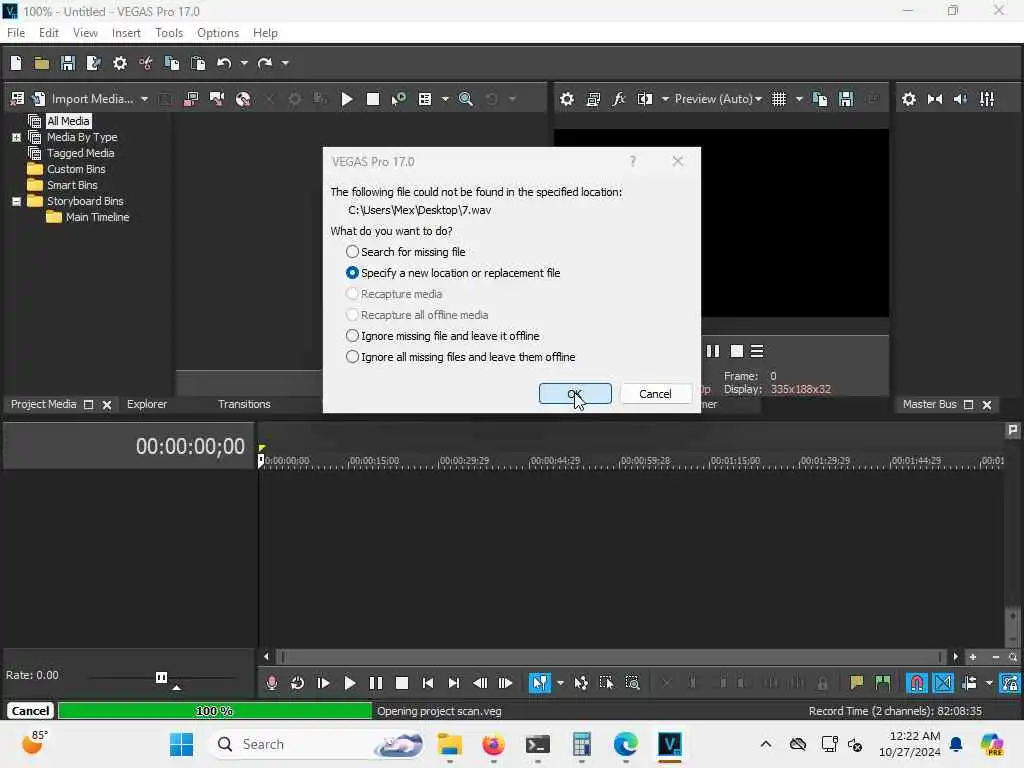Click the Undo arrow icon

[x=224, y=63]
